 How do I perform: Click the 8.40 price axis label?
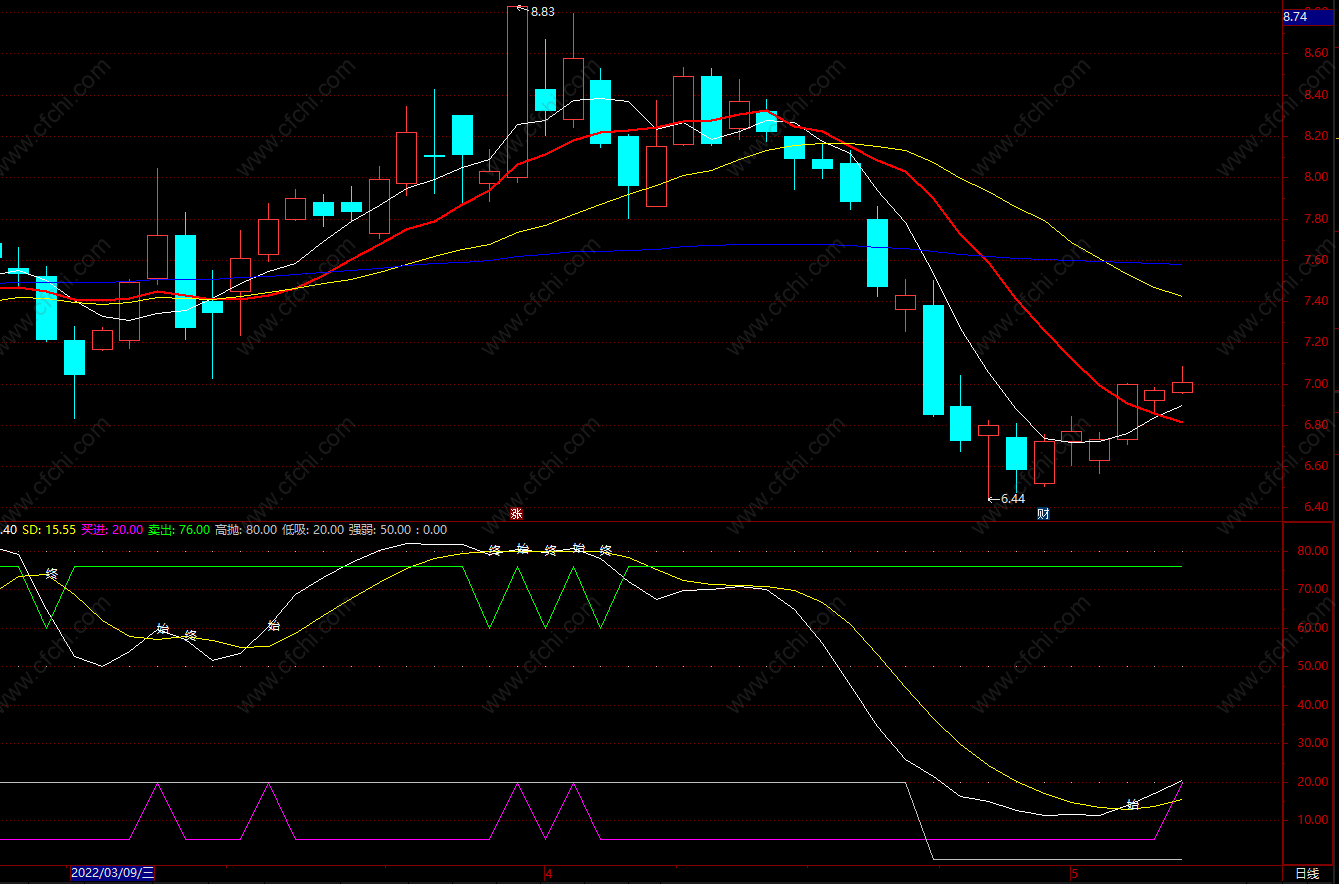click(x=1316, y=95)
